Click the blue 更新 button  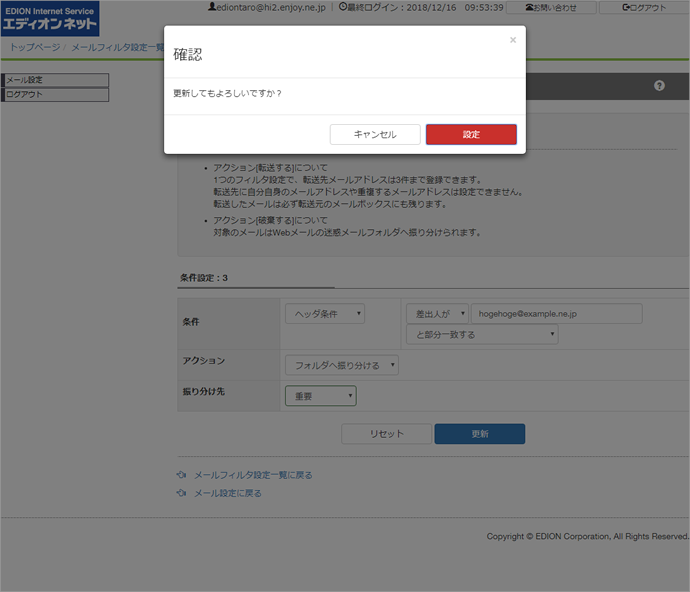[480, 434]
